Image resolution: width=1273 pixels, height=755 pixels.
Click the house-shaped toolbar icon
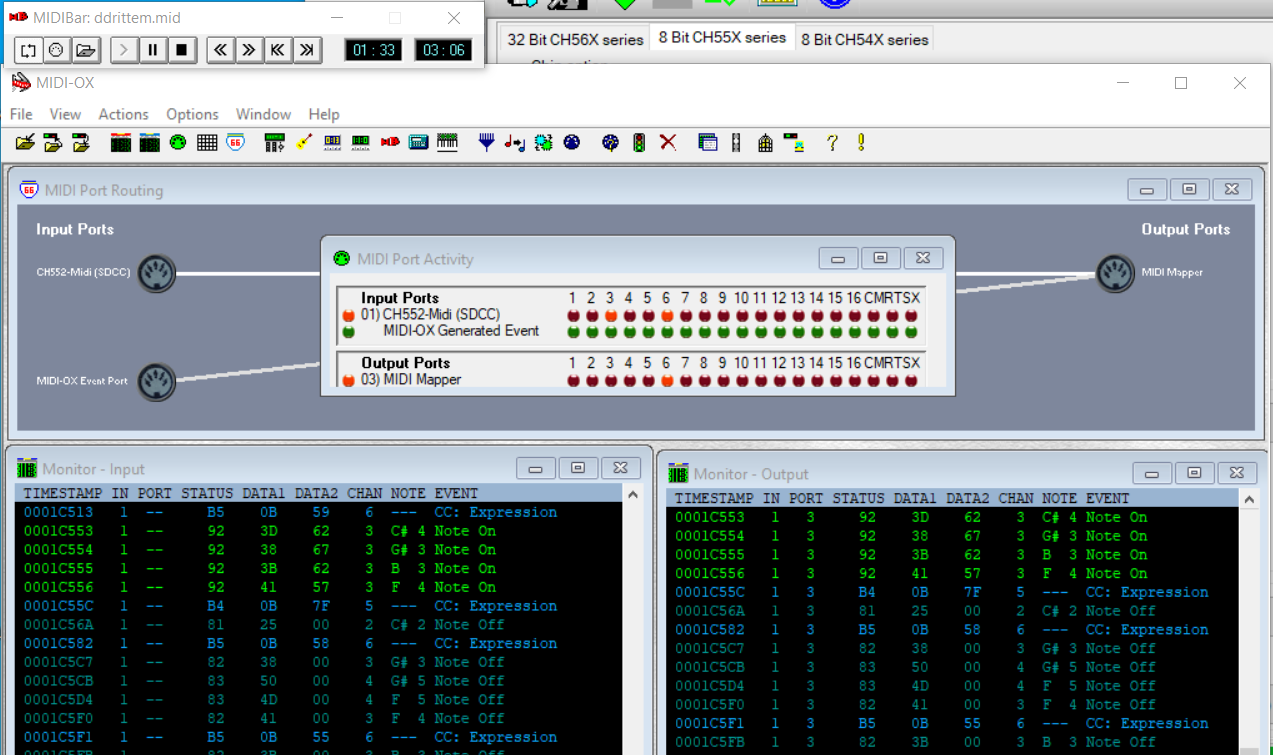coord(765,143)
